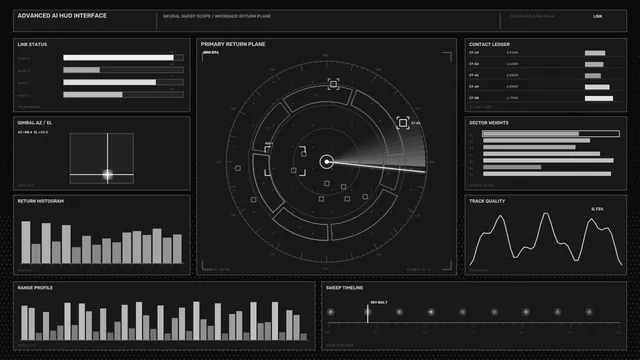
Task: Click the bright radar sweep line
Action: click(x=376, y=167)
